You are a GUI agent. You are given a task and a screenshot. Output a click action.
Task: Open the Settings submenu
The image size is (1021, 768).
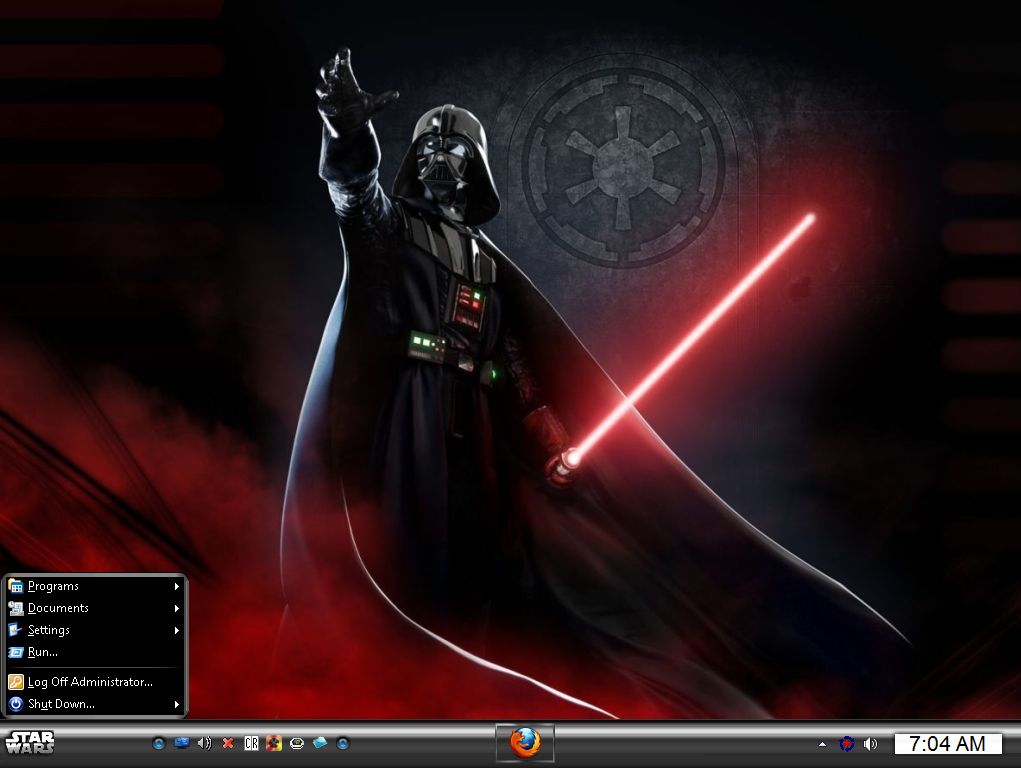click(x=94, y=630)
